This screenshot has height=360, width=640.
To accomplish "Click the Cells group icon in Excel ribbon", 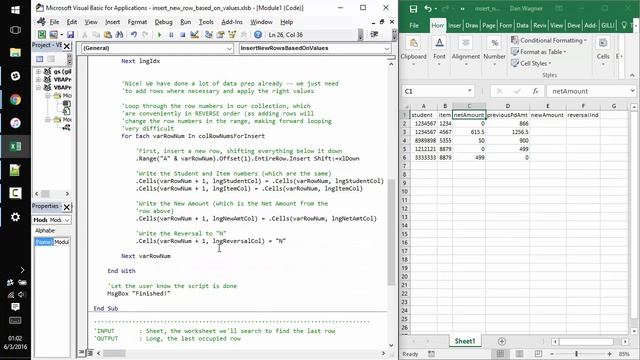I will 603,43.
